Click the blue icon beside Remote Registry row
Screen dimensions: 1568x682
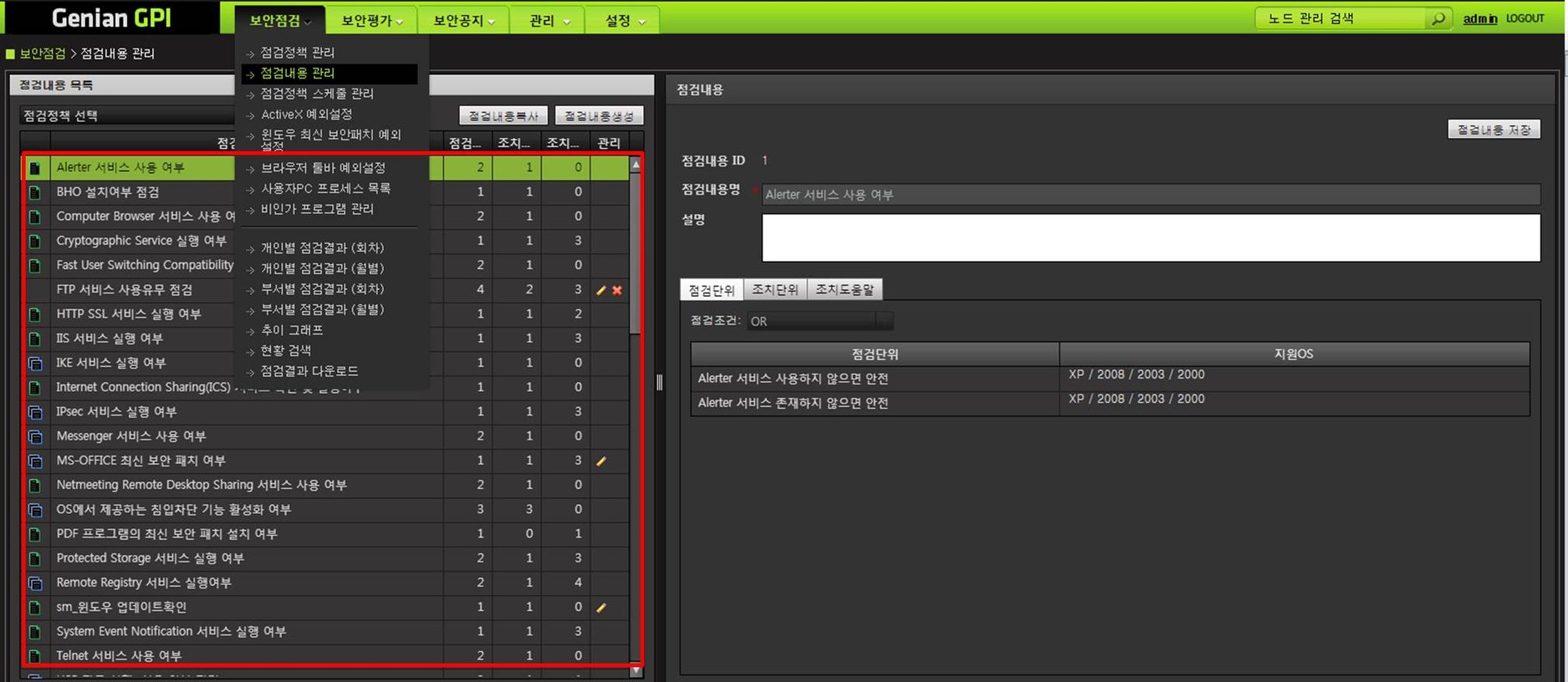coord(35,583)
